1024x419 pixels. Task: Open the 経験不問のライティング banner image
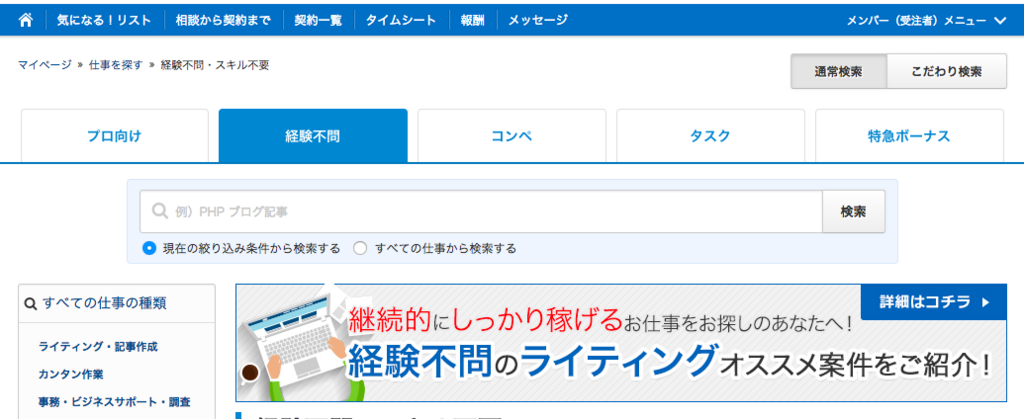click(621, 343)
